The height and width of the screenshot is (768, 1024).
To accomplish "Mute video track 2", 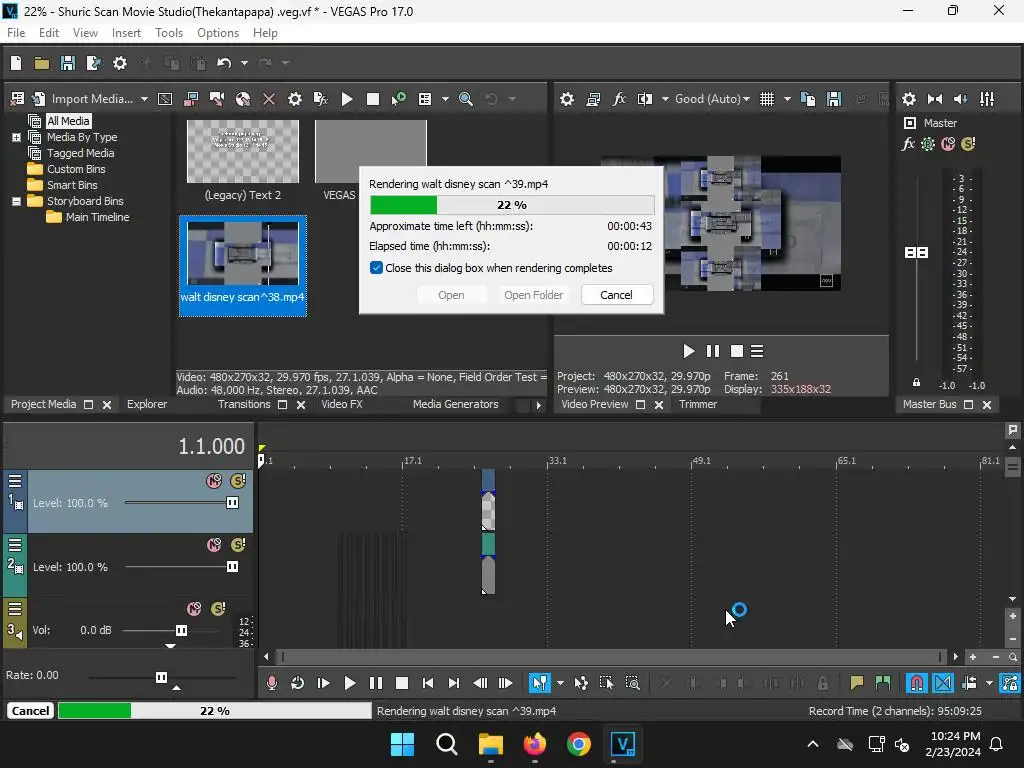I will click(214, 545).
